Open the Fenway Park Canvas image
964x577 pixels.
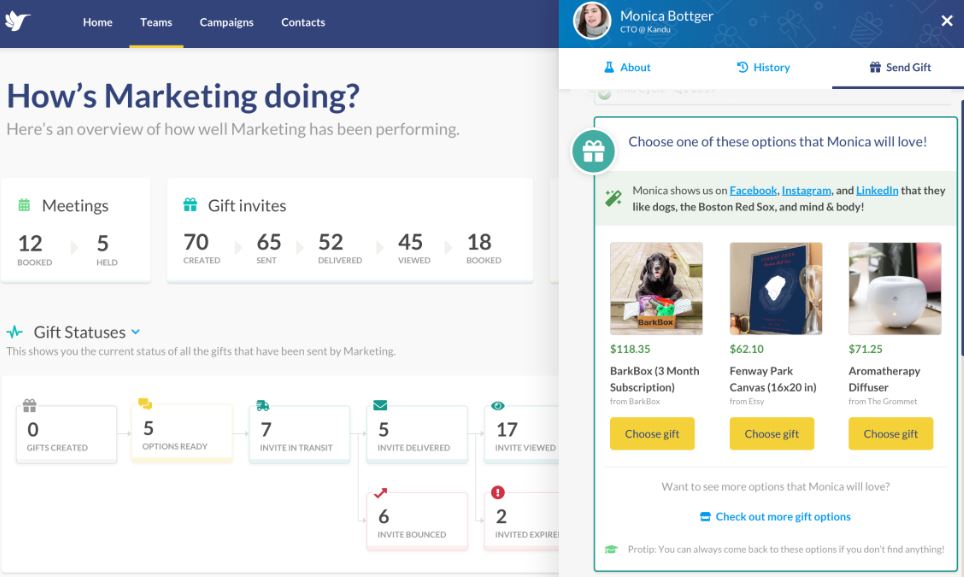tap(776, 288)
